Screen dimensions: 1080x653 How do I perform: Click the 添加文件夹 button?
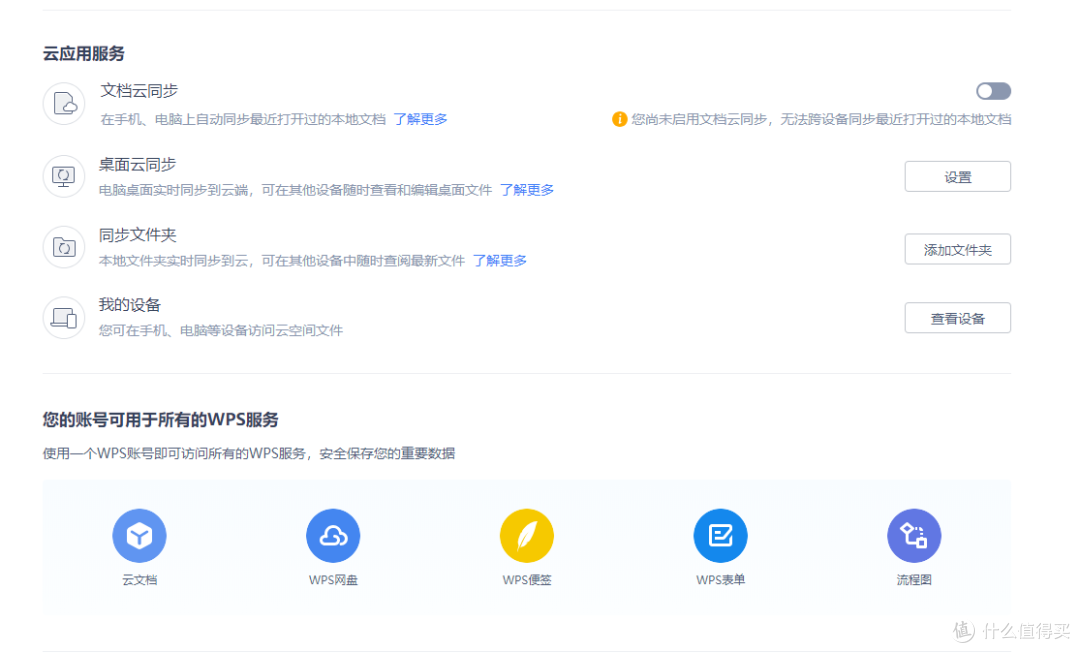pos(957,249)
